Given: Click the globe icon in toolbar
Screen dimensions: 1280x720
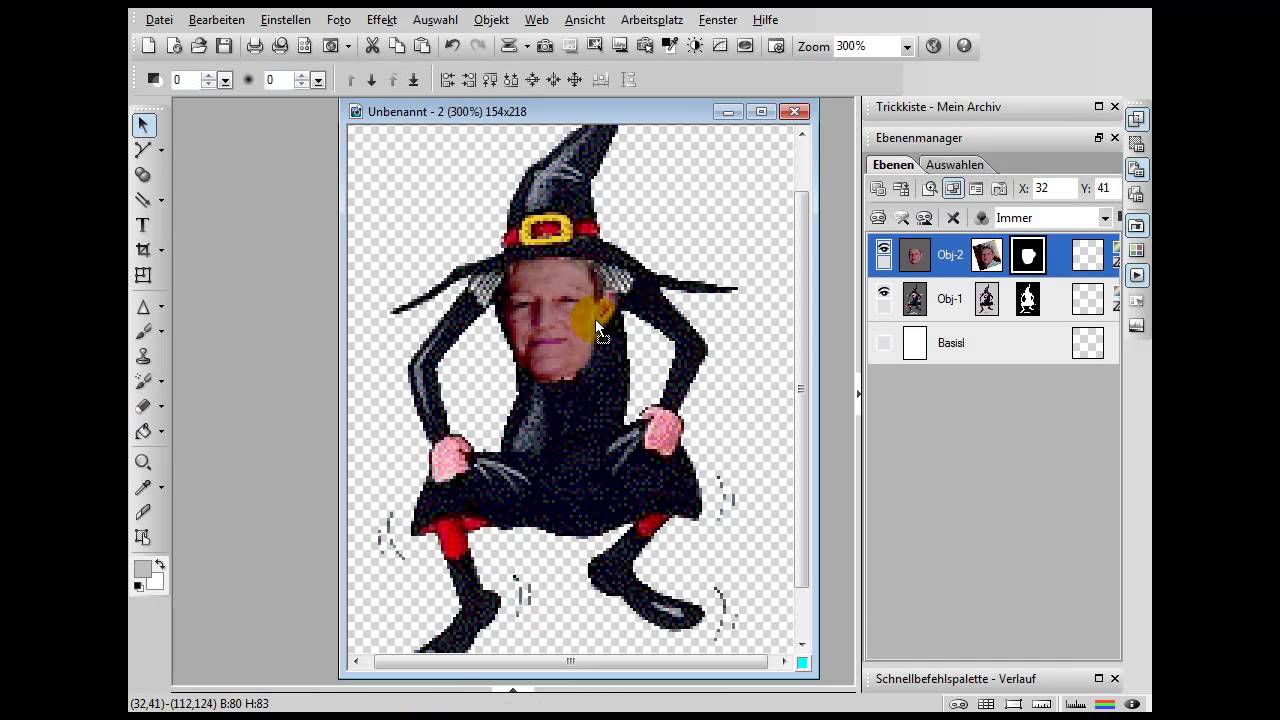Looking at the screenshot, I should click(933, 46).
